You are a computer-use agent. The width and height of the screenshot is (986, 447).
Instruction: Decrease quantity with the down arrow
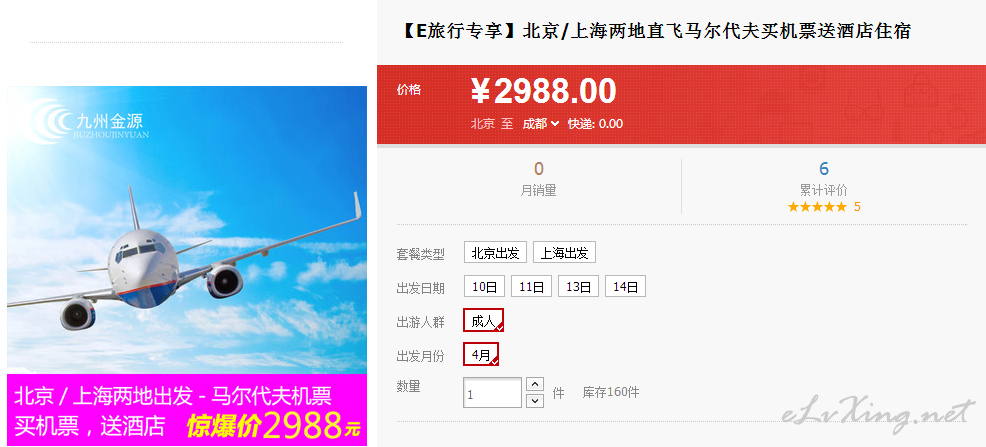(535, 400)
